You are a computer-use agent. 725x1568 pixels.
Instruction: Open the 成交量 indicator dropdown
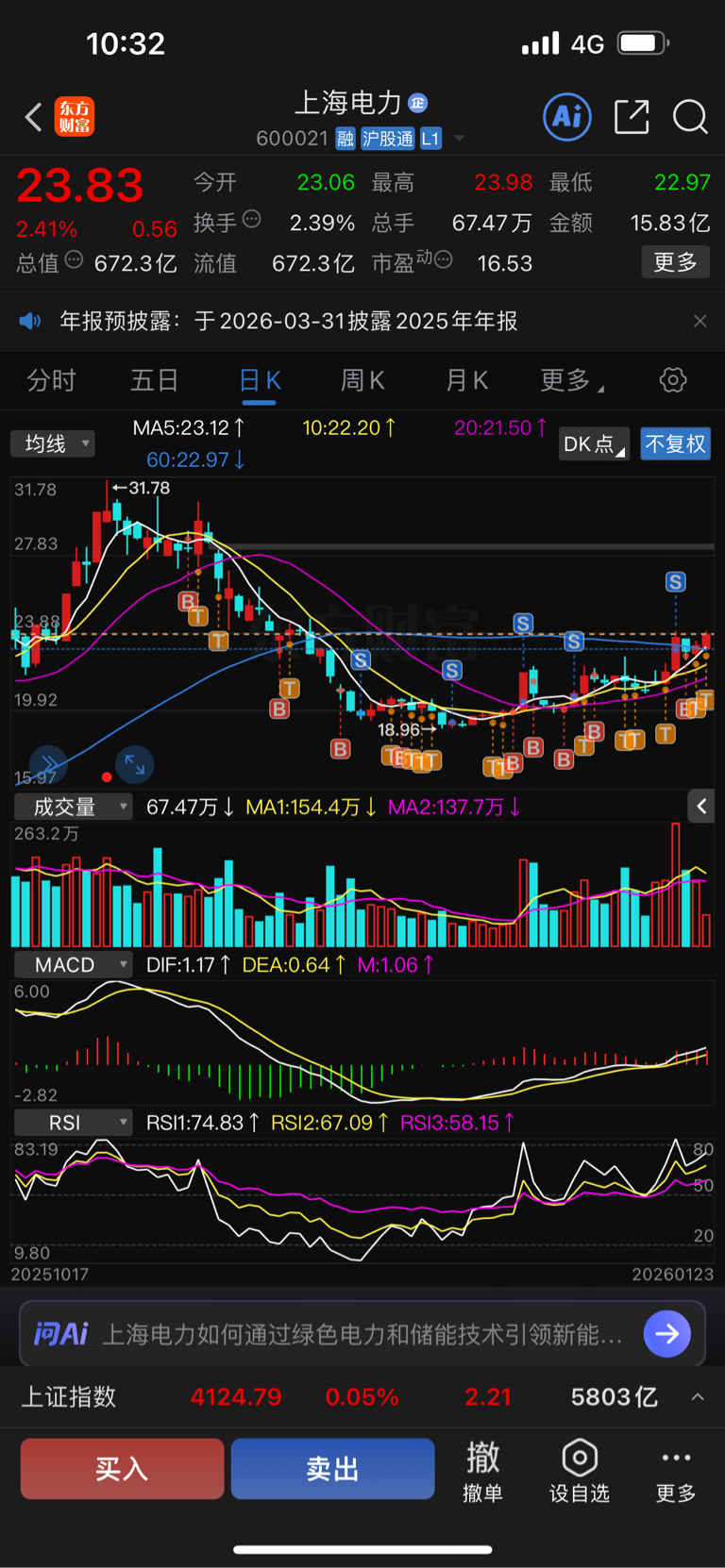[74, 807]
